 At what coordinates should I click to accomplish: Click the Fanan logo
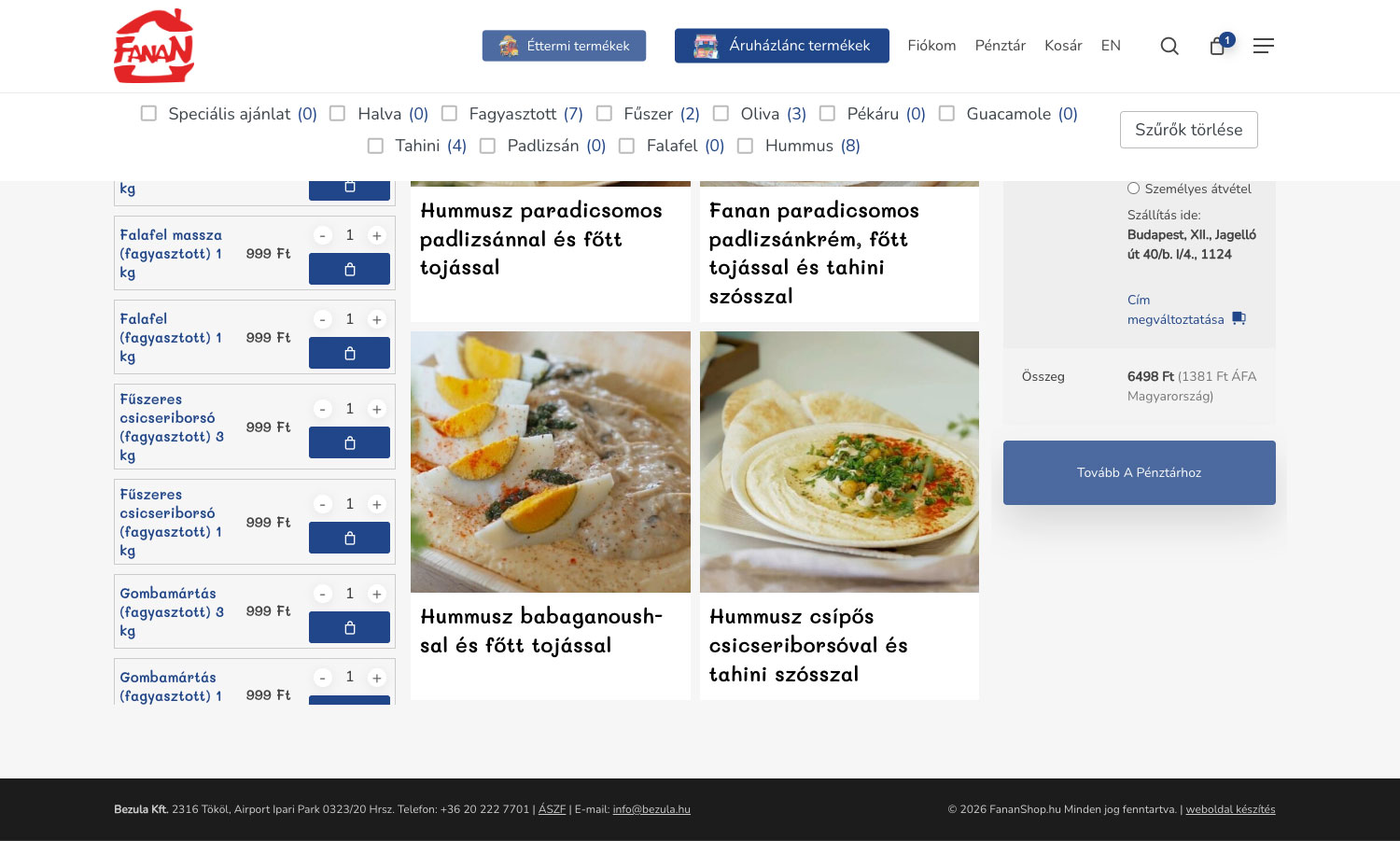coord(154,46)
